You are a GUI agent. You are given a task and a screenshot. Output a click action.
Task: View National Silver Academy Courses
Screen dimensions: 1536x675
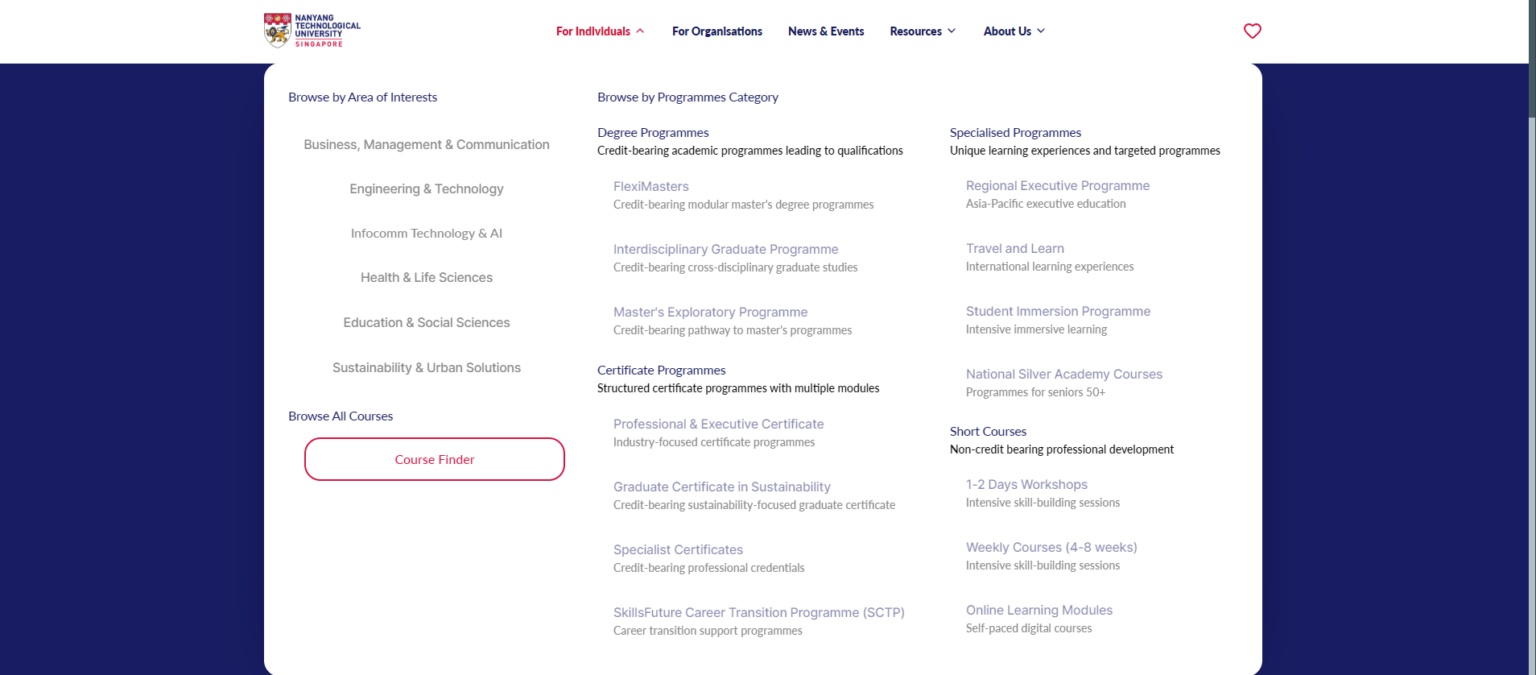[x=1064, y=374]
